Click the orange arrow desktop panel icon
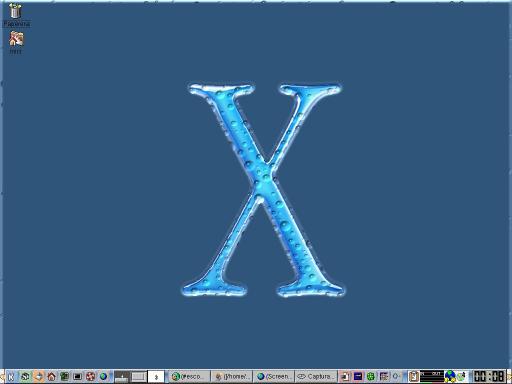The width and height of the screenshot is (512, 384). click(x=39, y=377)
